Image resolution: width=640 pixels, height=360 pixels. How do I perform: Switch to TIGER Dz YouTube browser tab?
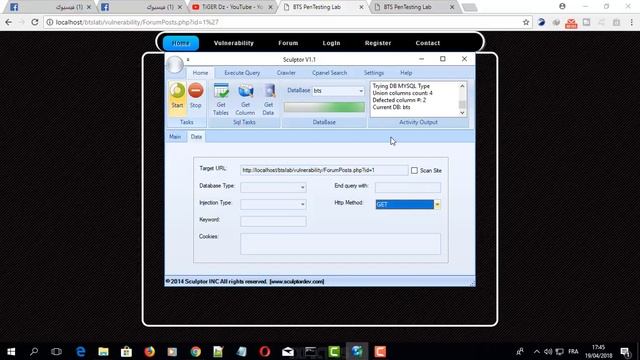pos(232,7)
